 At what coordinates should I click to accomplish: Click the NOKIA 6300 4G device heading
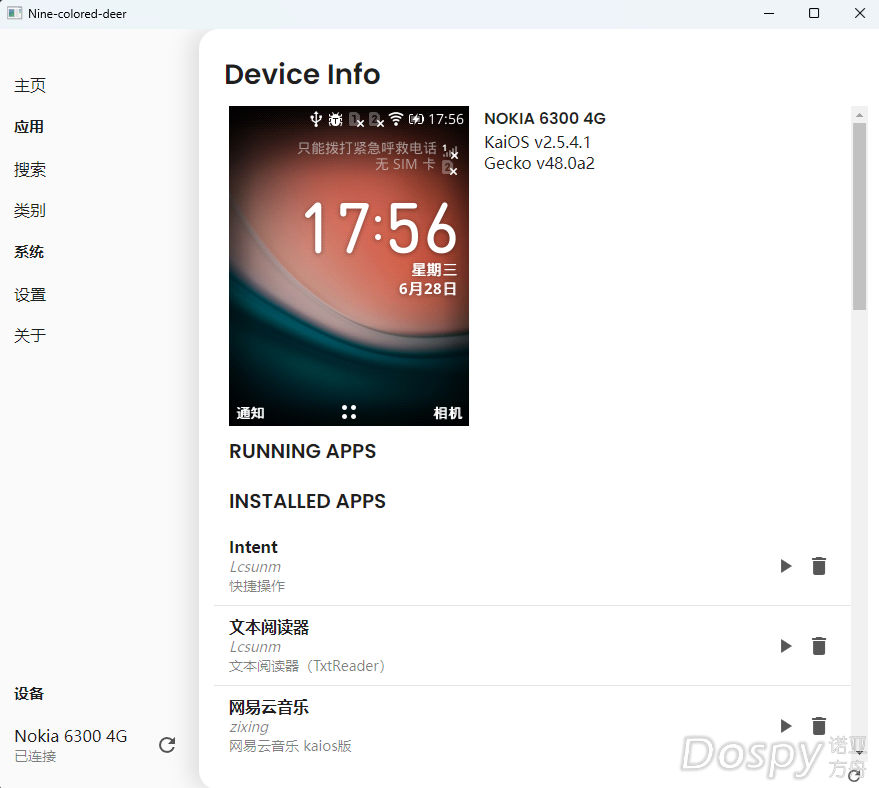point(545,119)
